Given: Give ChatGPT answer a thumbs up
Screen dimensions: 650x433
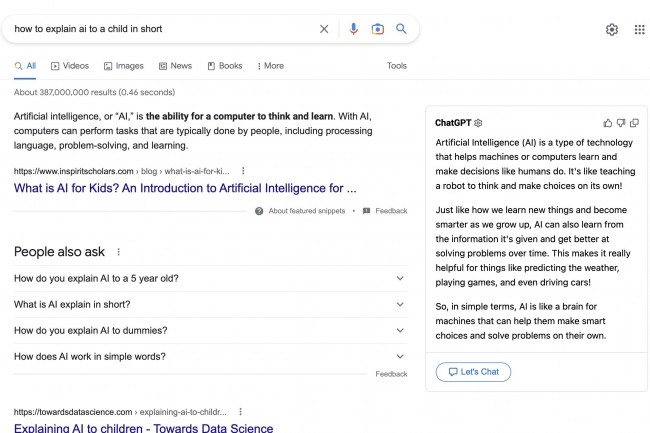Looking at the screenshot, I should click(608, 123).
